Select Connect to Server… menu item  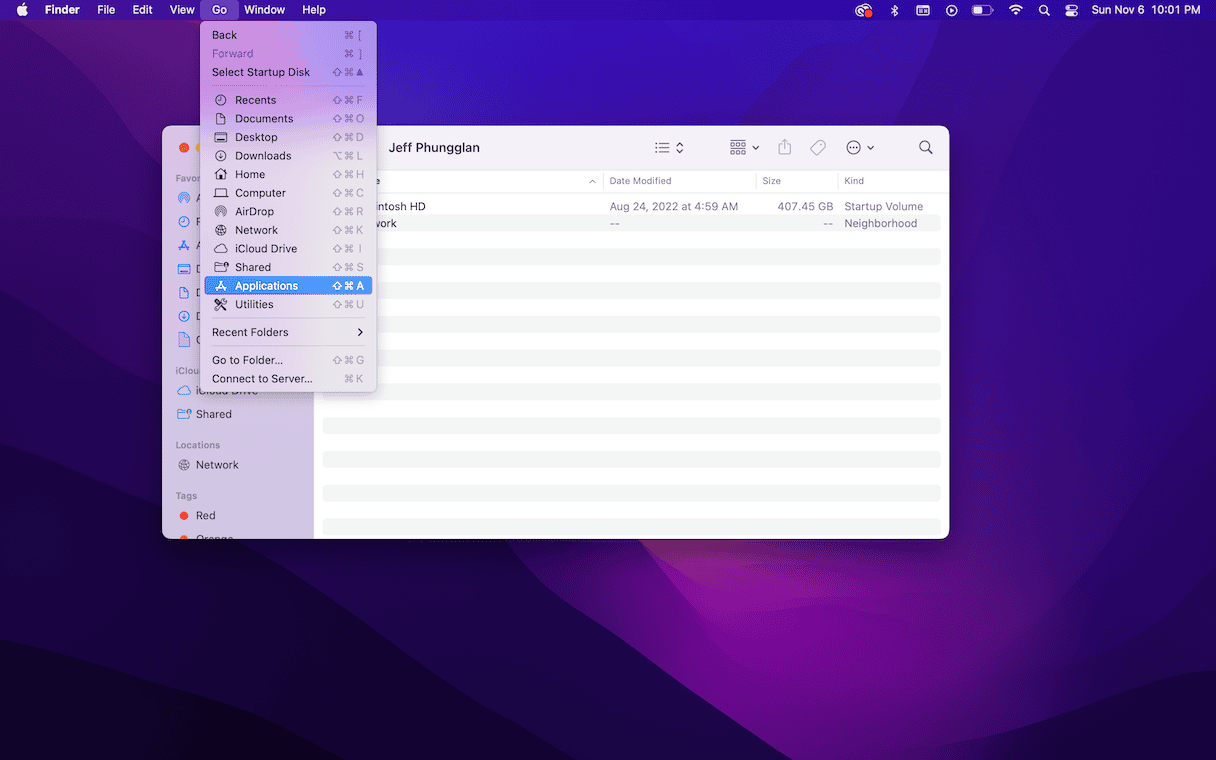pyautogui.click(x=288, y=379)
